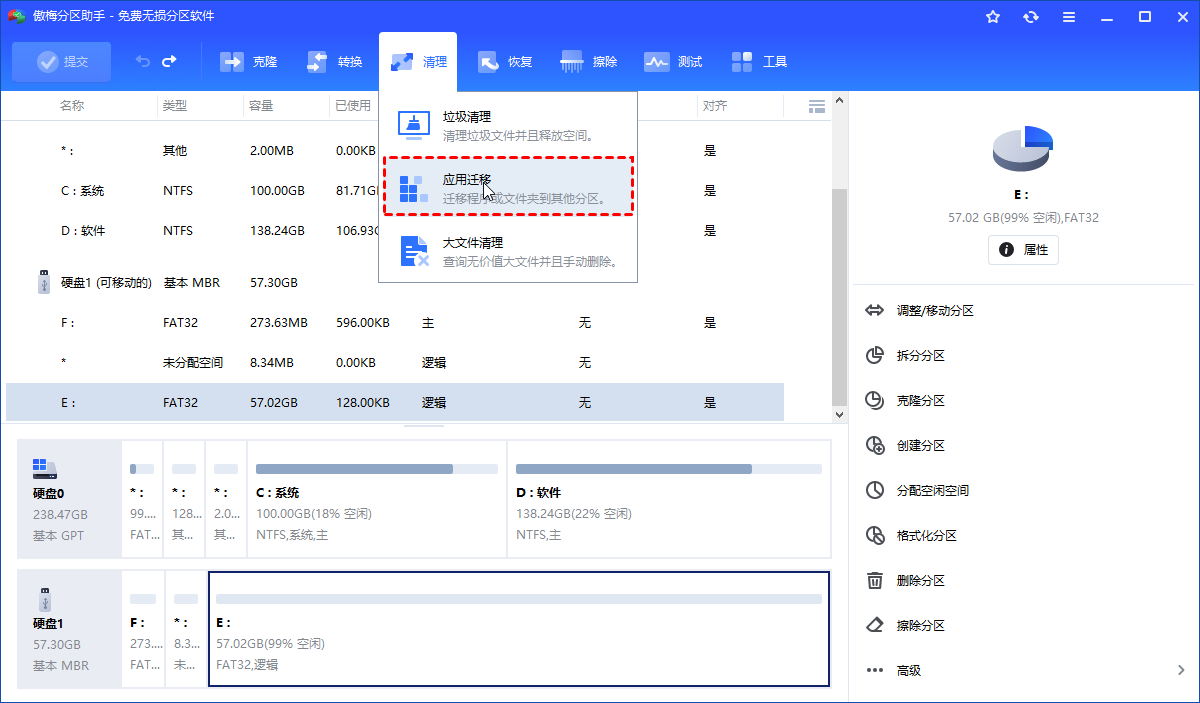
Task: Click the column view settings icon
Action: point(816,106)
